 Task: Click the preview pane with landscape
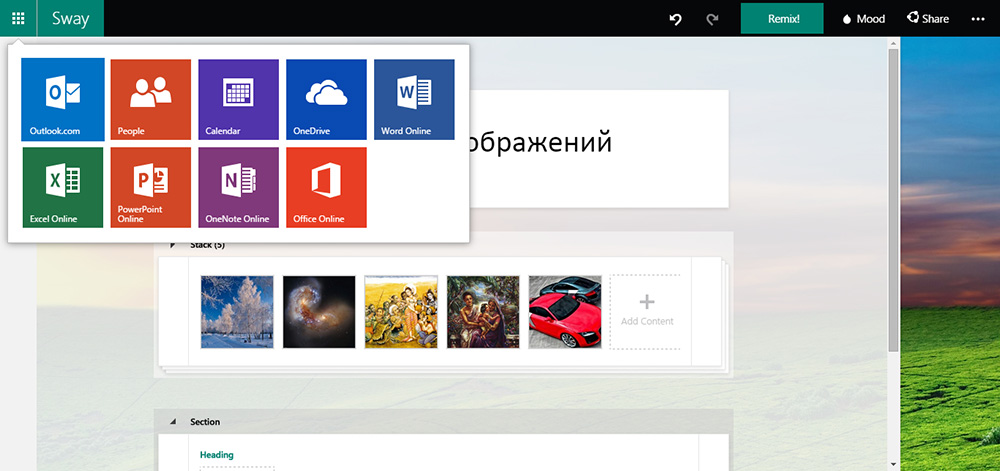[950, 254]
